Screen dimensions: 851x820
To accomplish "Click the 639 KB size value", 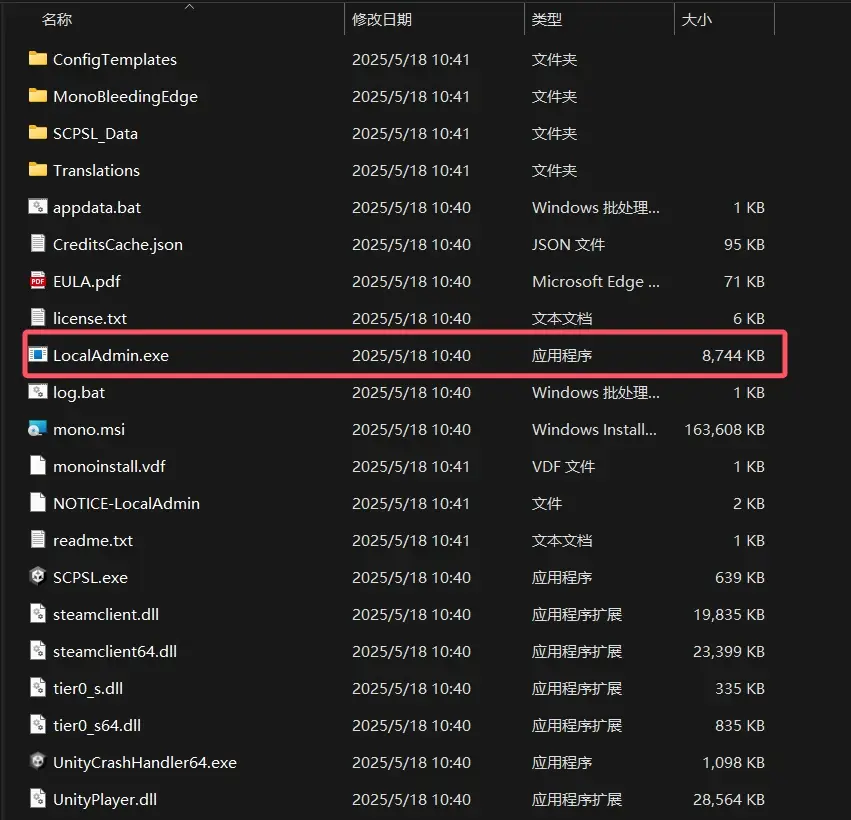I will tap(740, 577).
